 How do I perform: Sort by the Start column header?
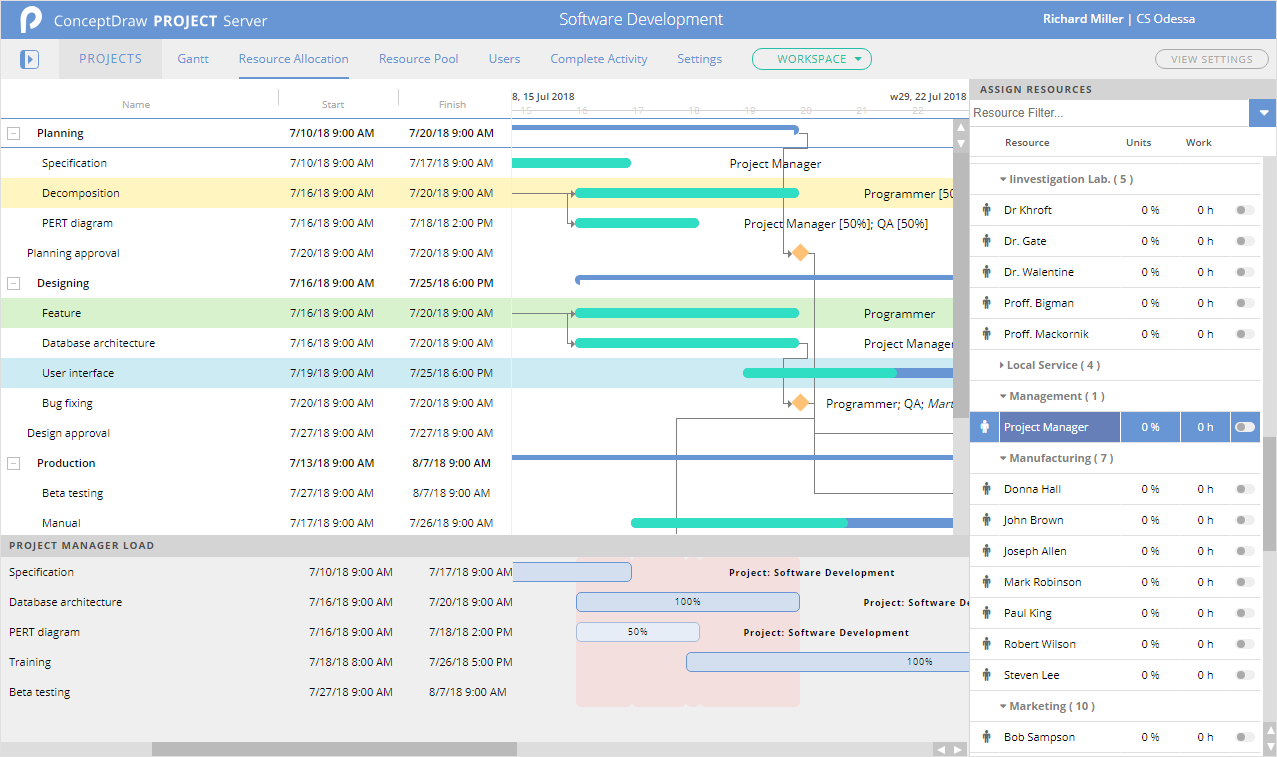[333, 104]
